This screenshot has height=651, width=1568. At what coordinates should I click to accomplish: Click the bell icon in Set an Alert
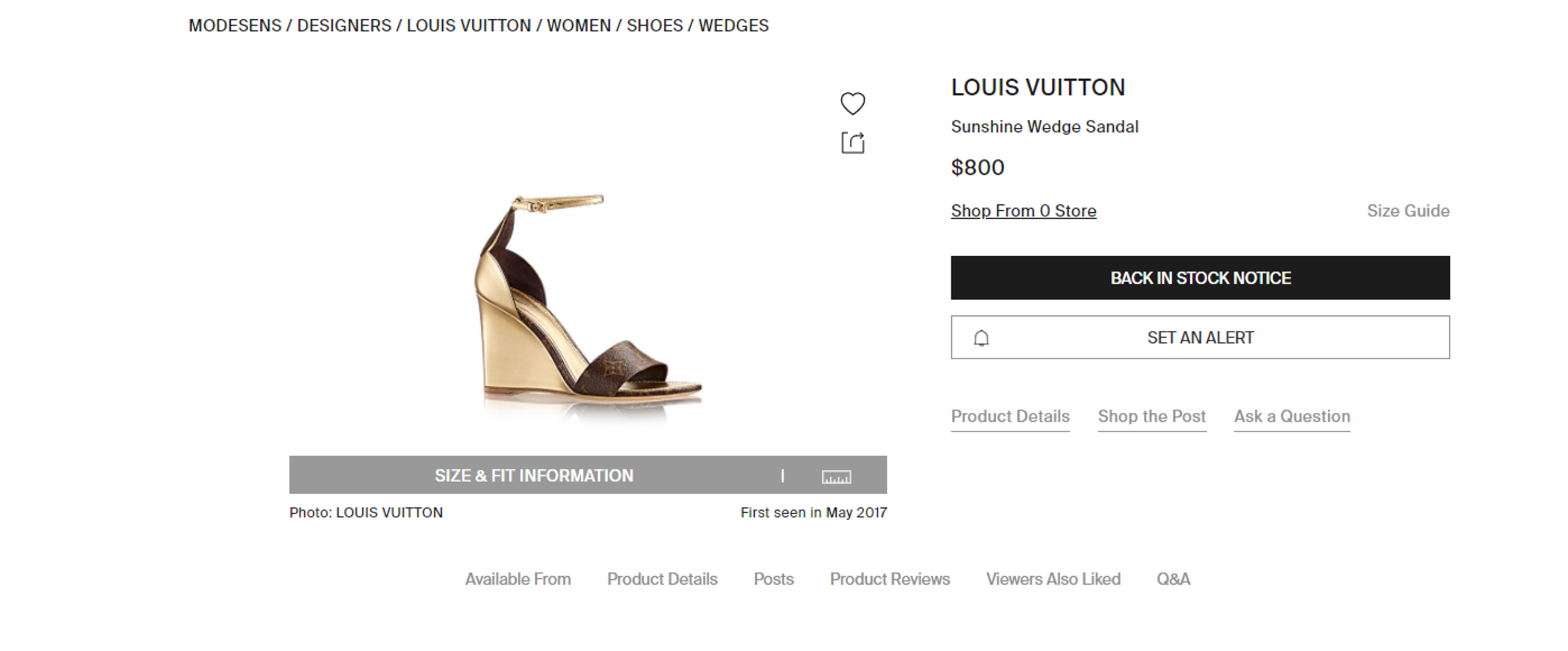[981, 338]
